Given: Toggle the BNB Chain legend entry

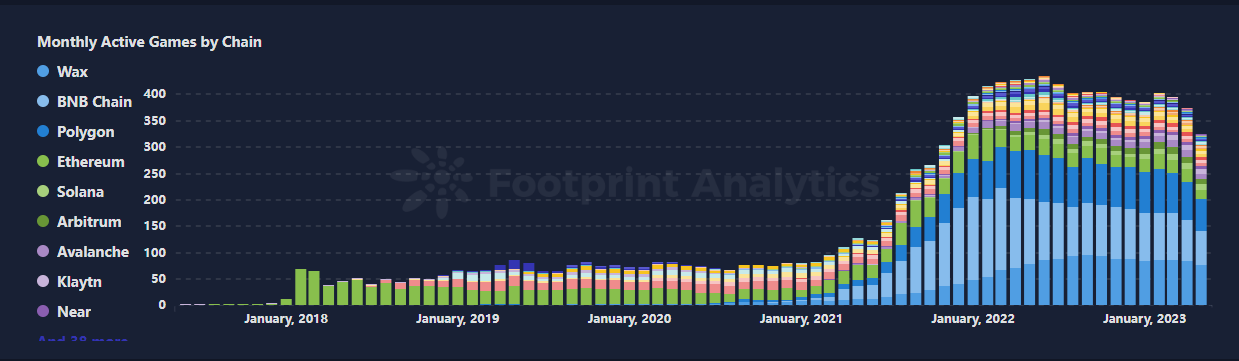Looking at the screenshot, I should (84, 102).
